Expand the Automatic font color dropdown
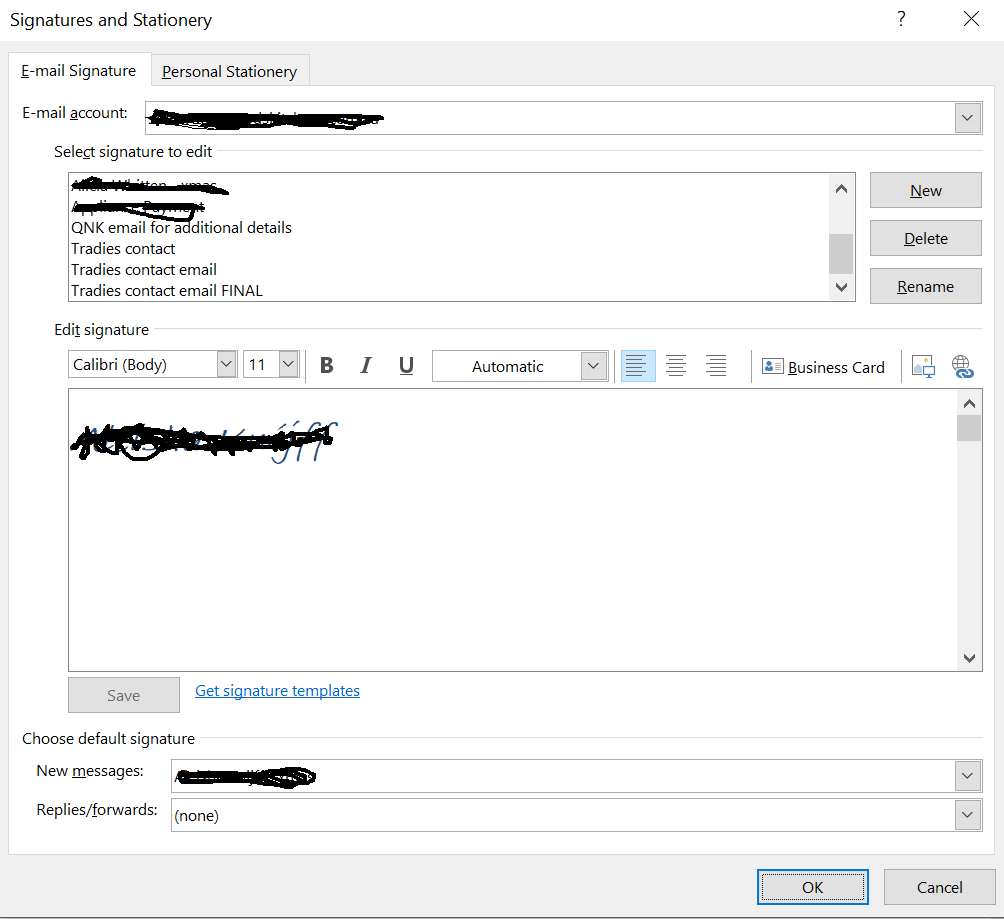 pos(594,366)
